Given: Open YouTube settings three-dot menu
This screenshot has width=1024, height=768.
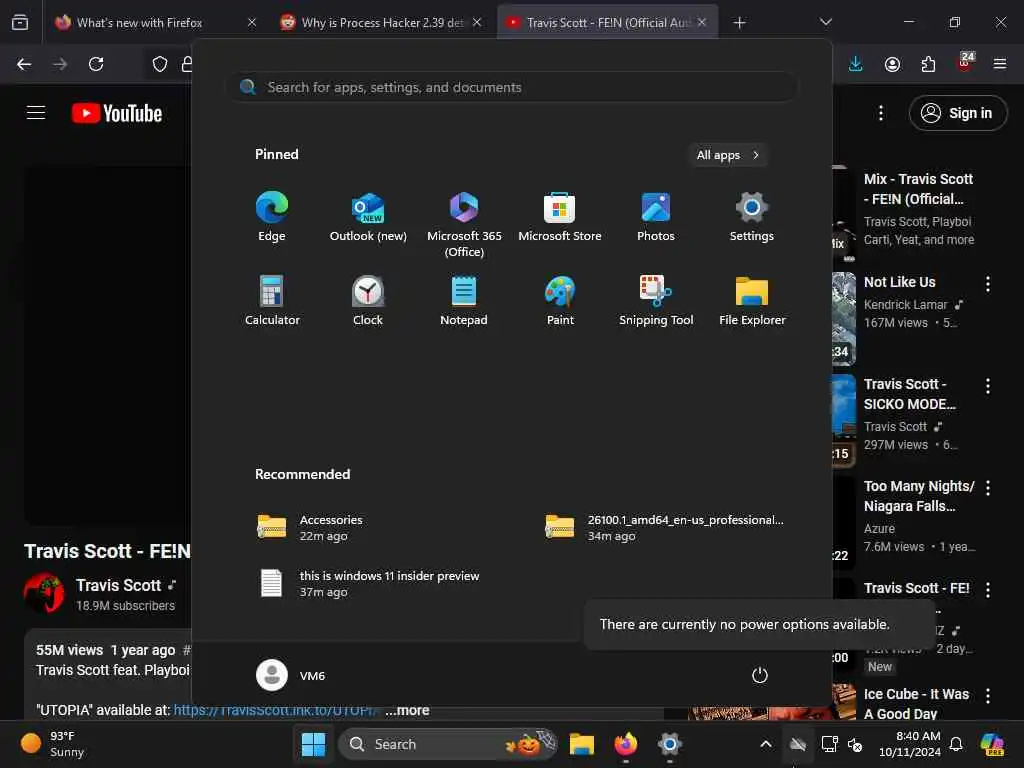Looking at the screenshot, I should [x=881, y=113].
